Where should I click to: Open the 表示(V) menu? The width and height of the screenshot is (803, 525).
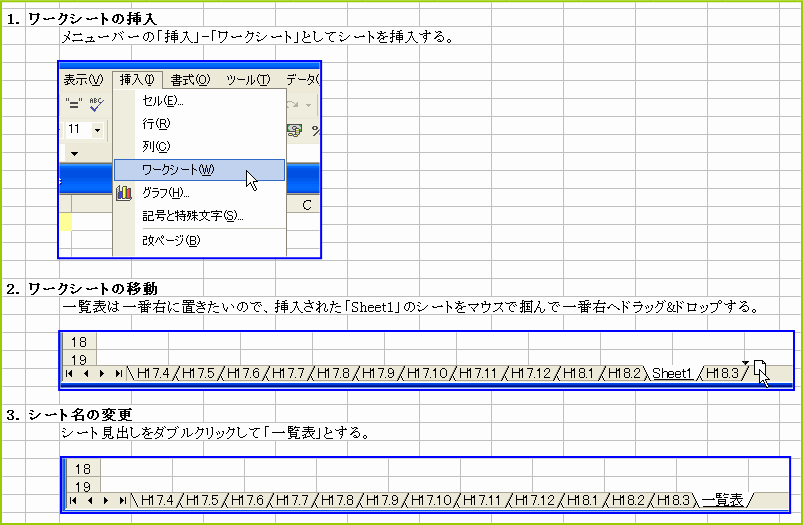pyautogui.click(x=83, y=80)
